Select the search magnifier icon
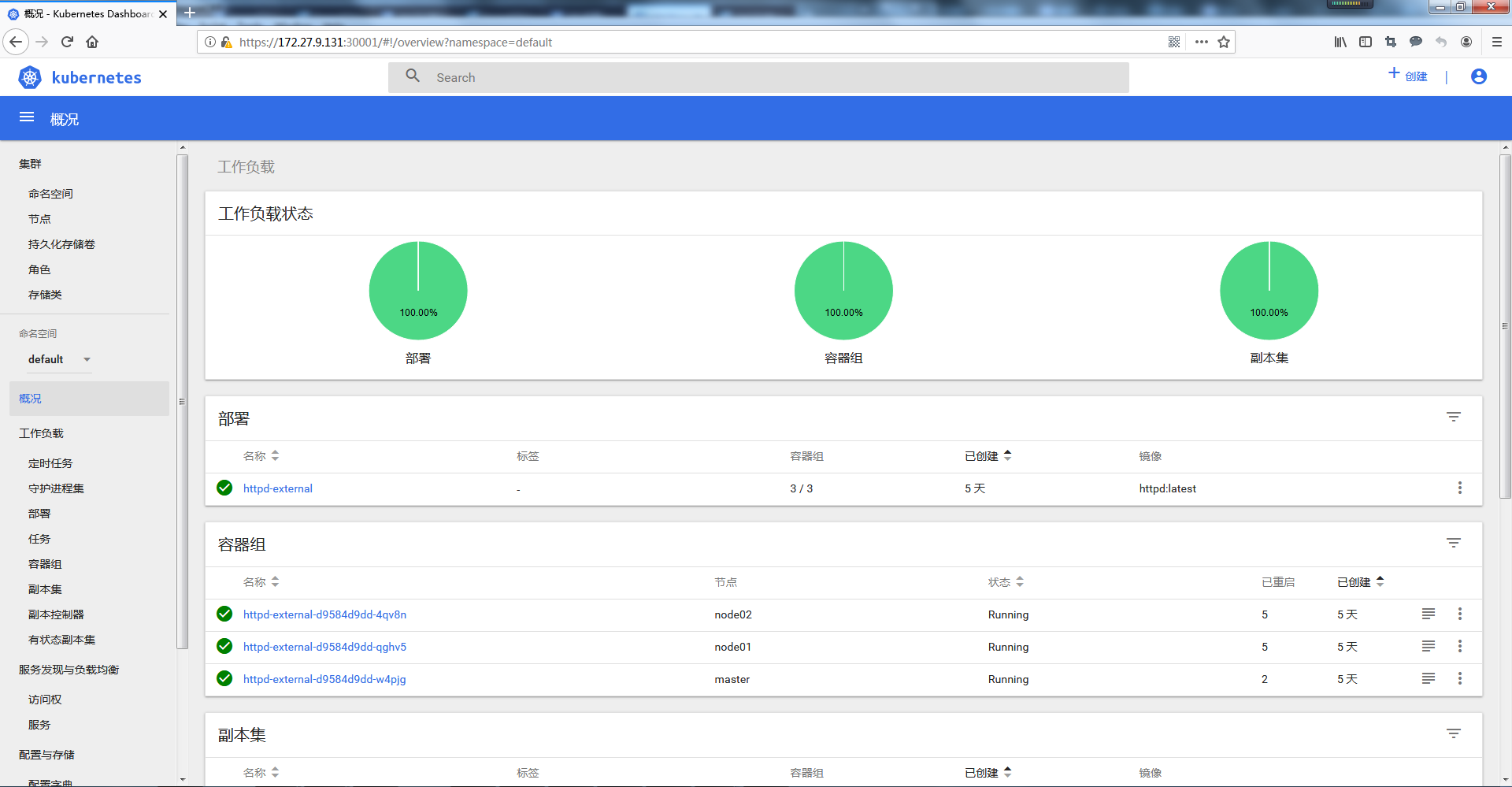 point(413,76)
